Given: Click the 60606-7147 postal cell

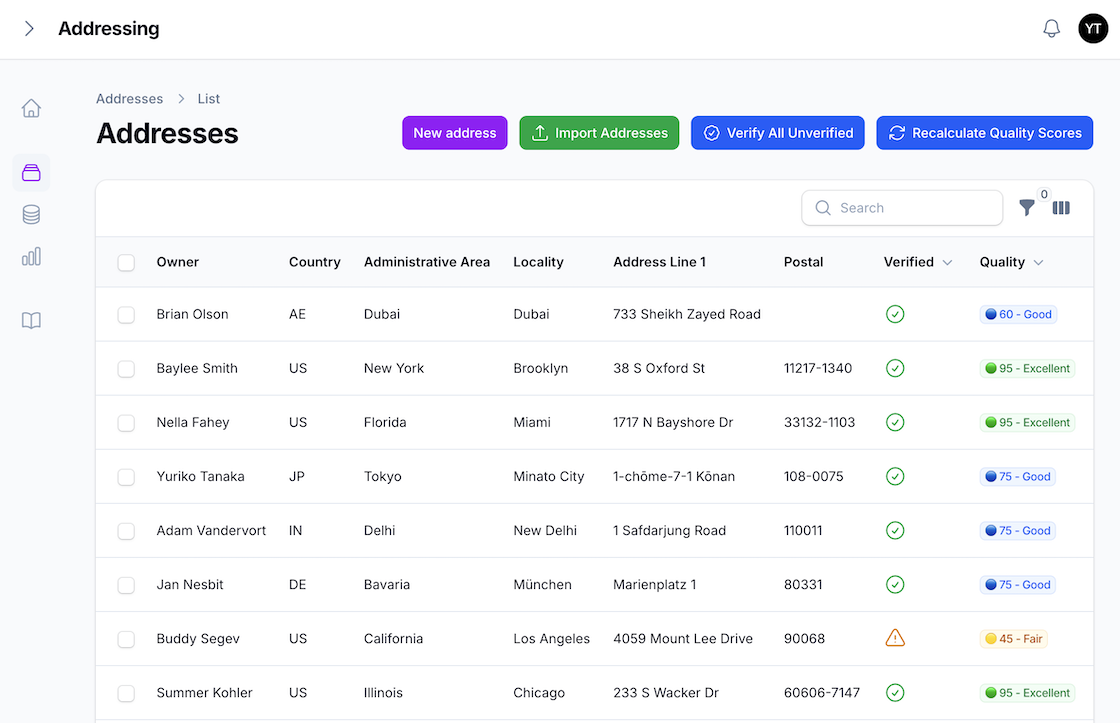Looking at the screenshot, I should click(x=821, y=693).
